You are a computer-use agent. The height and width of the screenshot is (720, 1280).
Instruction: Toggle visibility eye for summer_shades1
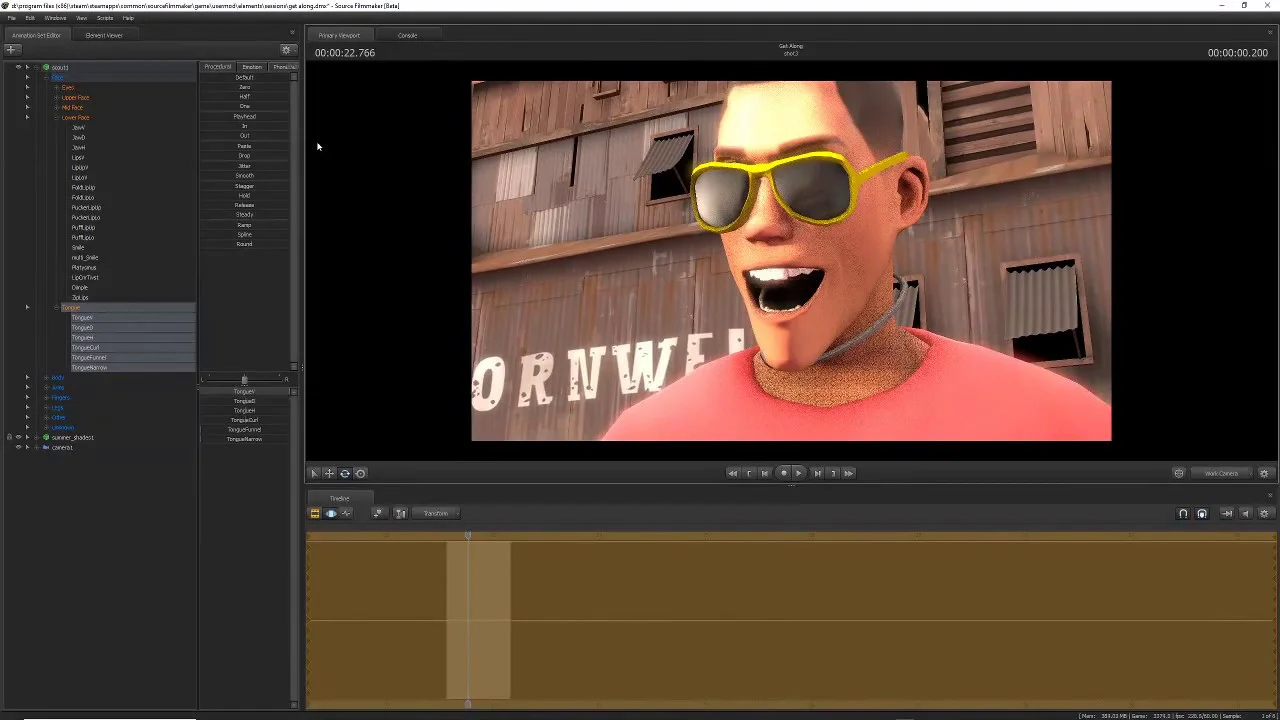click(18, 437)
